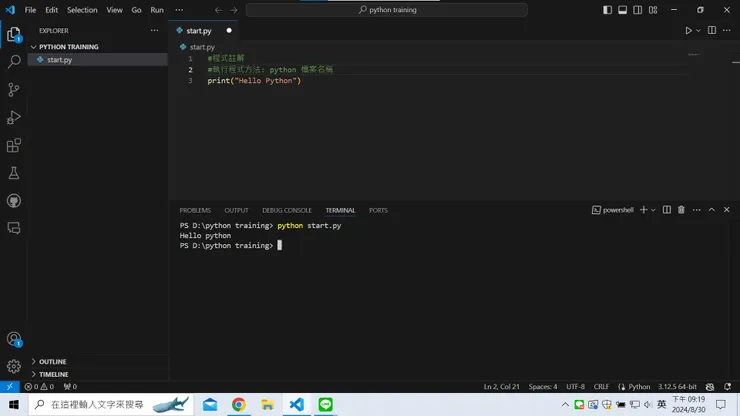Open the Selection menu
Image resolution: width=740 pixels, height=416 pixels.
click(x=82, y=10)
